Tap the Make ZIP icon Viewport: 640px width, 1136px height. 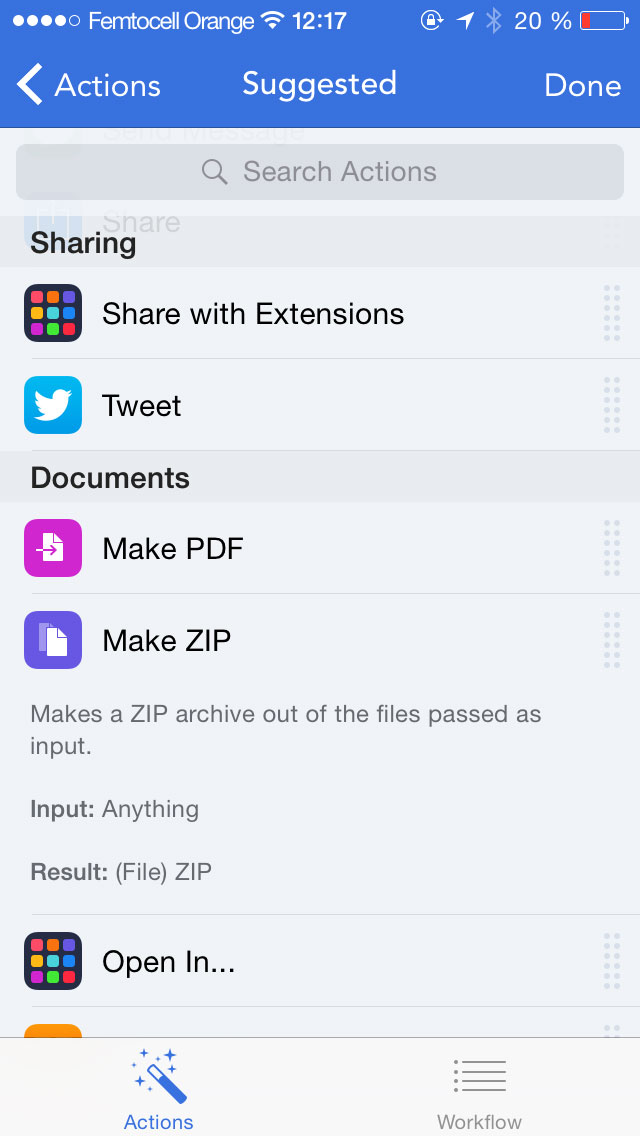53,640
